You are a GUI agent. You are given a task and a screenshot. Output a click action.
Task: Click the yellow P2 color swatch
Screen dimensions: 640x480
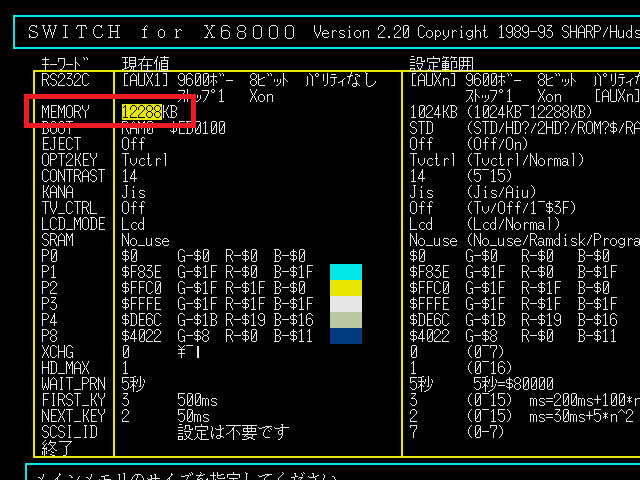[346, 288]
